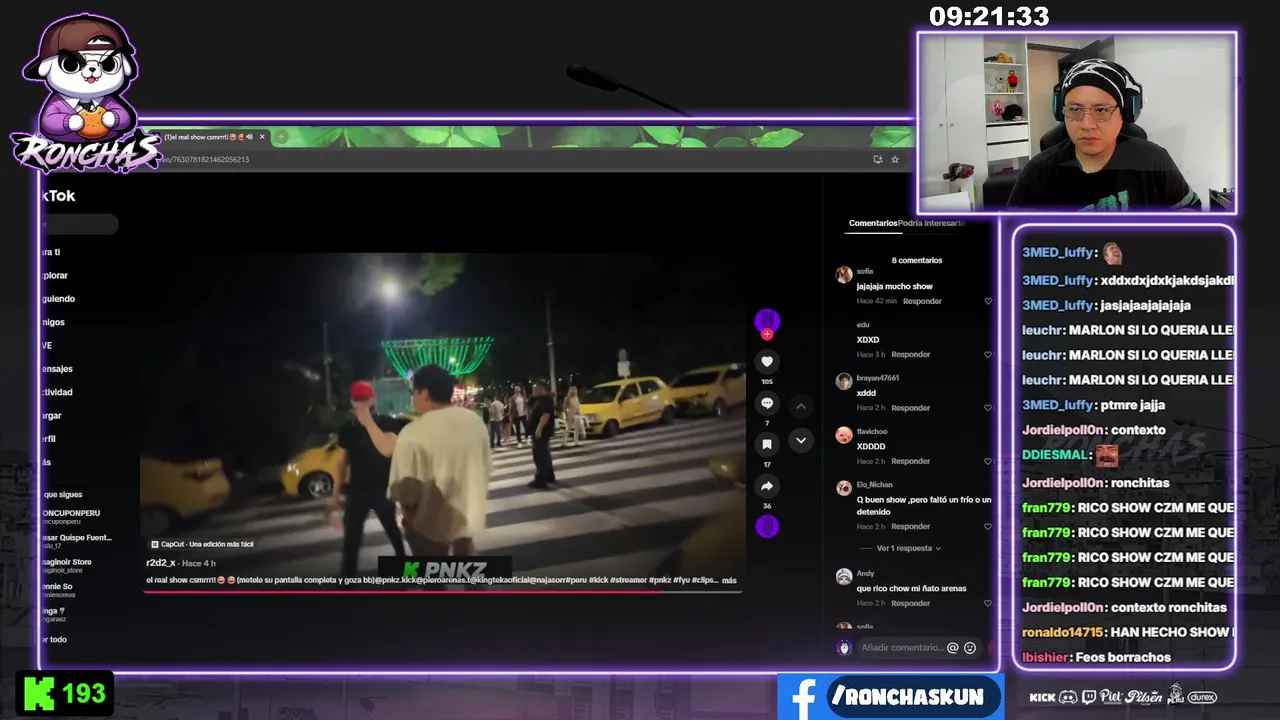The height and width of the screenshot is (720, 1280).
Task: Like the TikTok video with heart icon
Action: click(x=767, y=362)
